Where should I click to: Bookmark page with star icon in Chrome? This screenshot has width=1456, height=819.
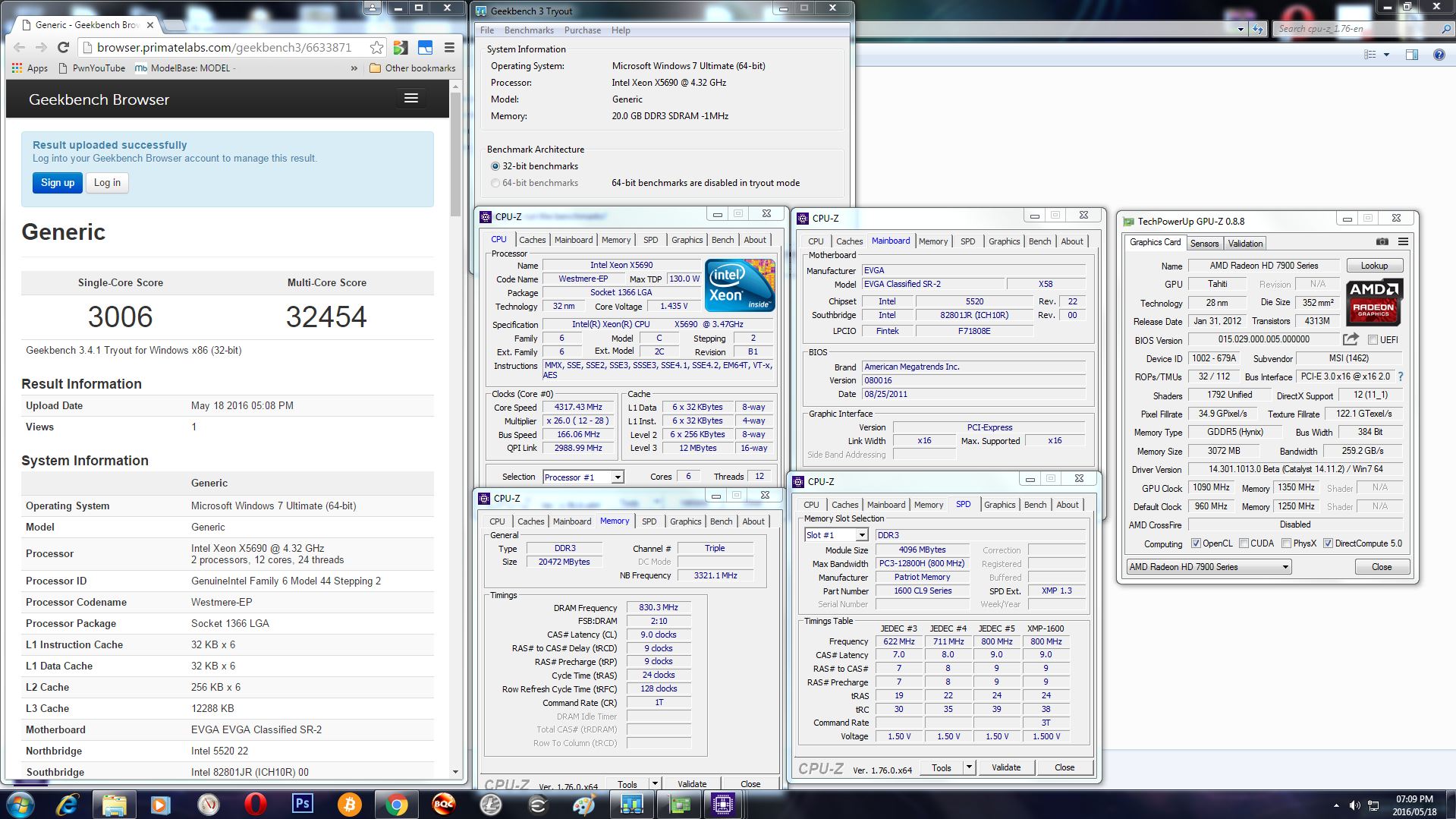click(376, 47)
